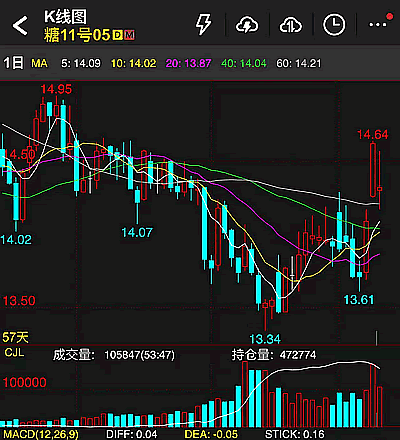
Task: Open the cloud chart sync icon
Action: (291, 25)
